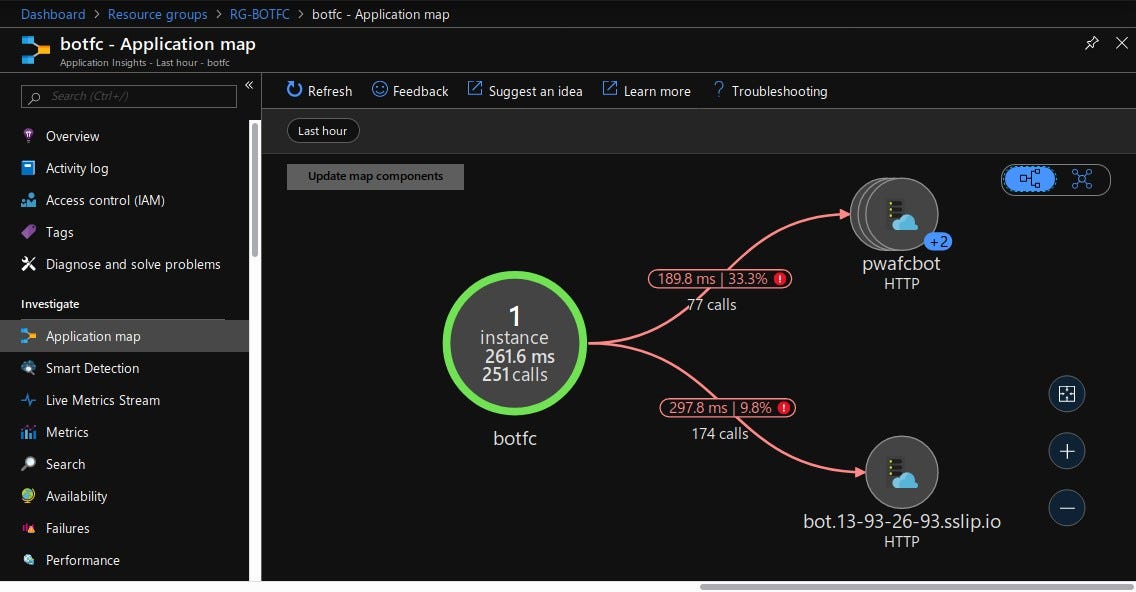Viewport: 1136px width, 592px height.
Task: Click the 174 calls text
Action: [x=719, y=433]
